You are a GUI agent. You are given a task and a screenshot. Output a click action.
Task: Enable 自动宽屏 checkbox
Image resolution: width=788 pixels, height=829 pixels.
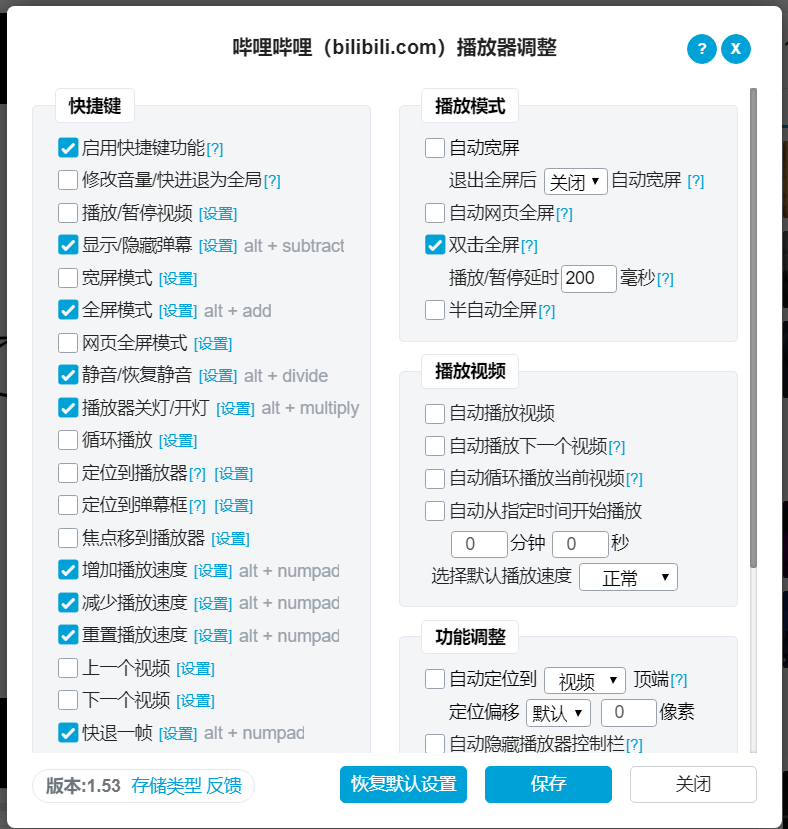tap(435, 148)
